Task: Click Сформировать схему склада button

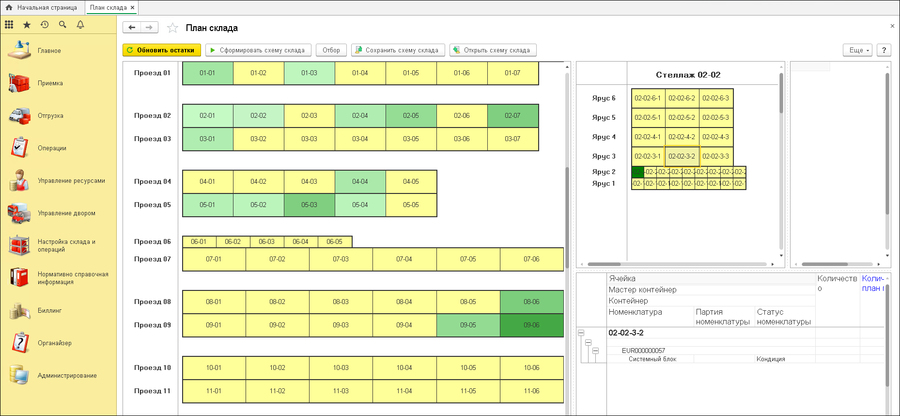Action: 258,49
